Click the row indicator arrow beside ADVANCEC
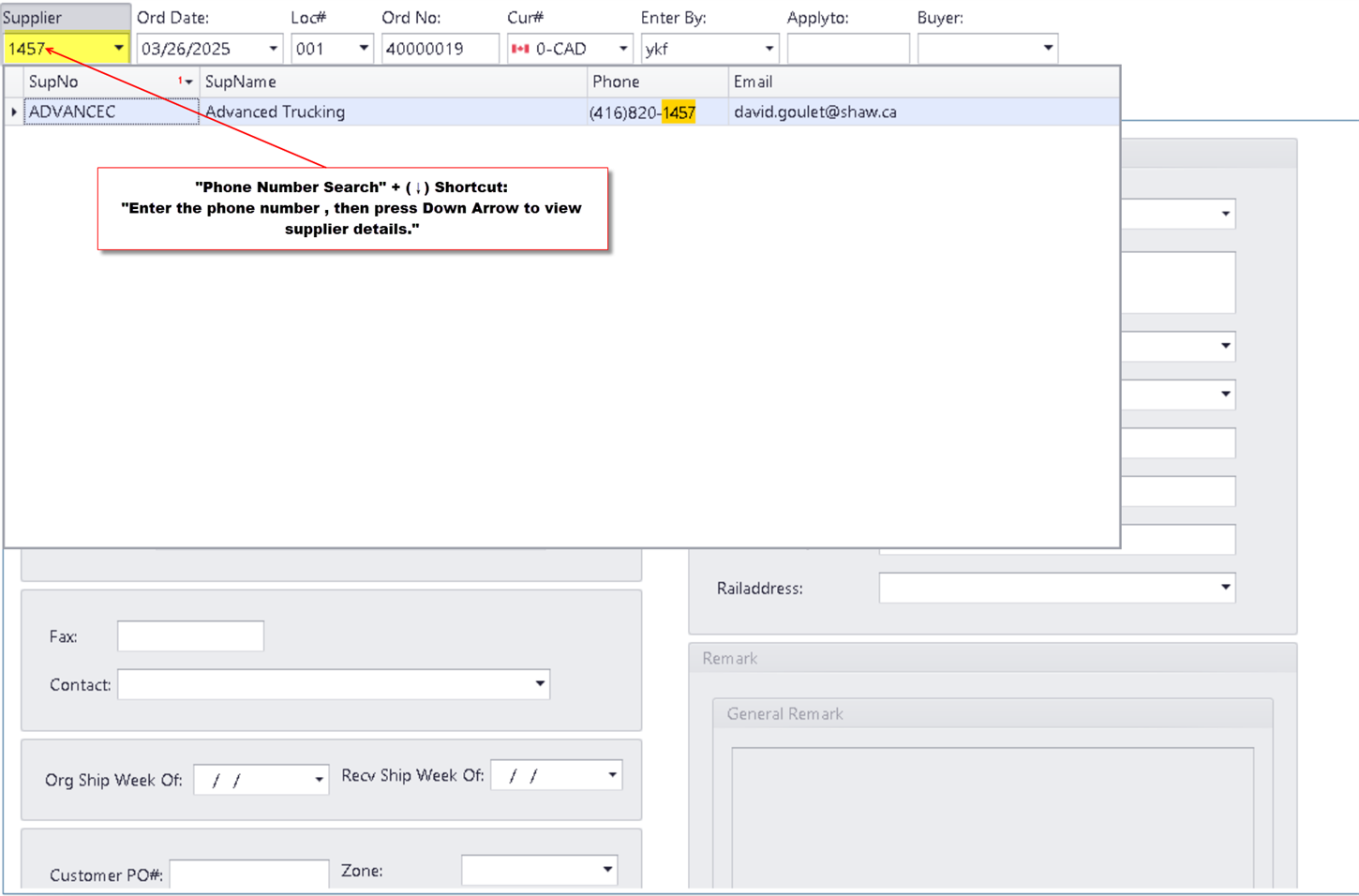The width and height of the screenshot is (1359, 896). pos(13,112)
